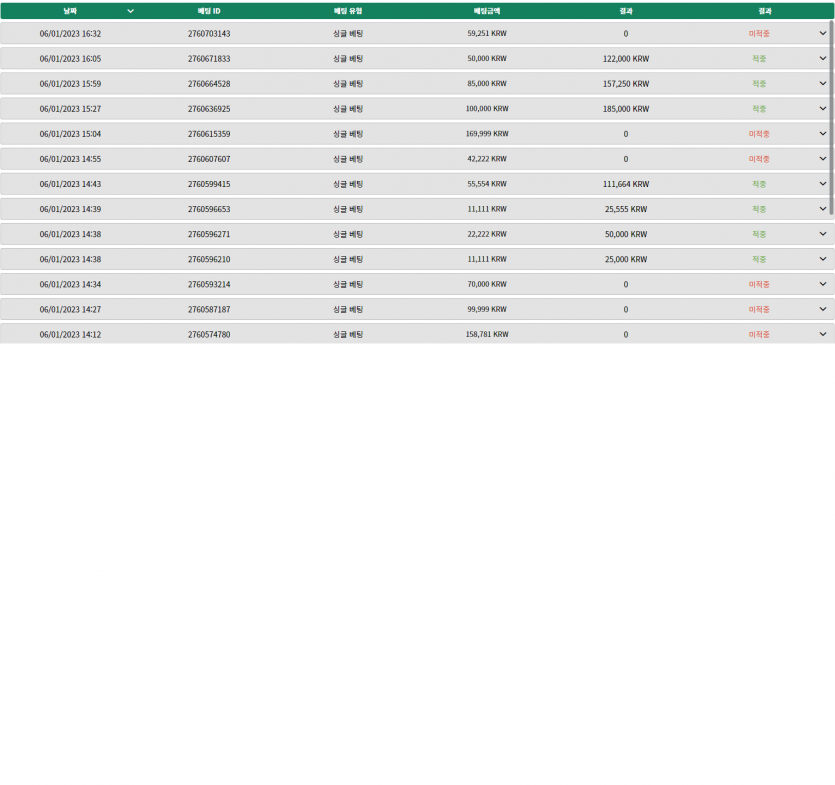Click bet amount 100,000 KRW
This screenshot has width=835, height=785.
(487, 108)
